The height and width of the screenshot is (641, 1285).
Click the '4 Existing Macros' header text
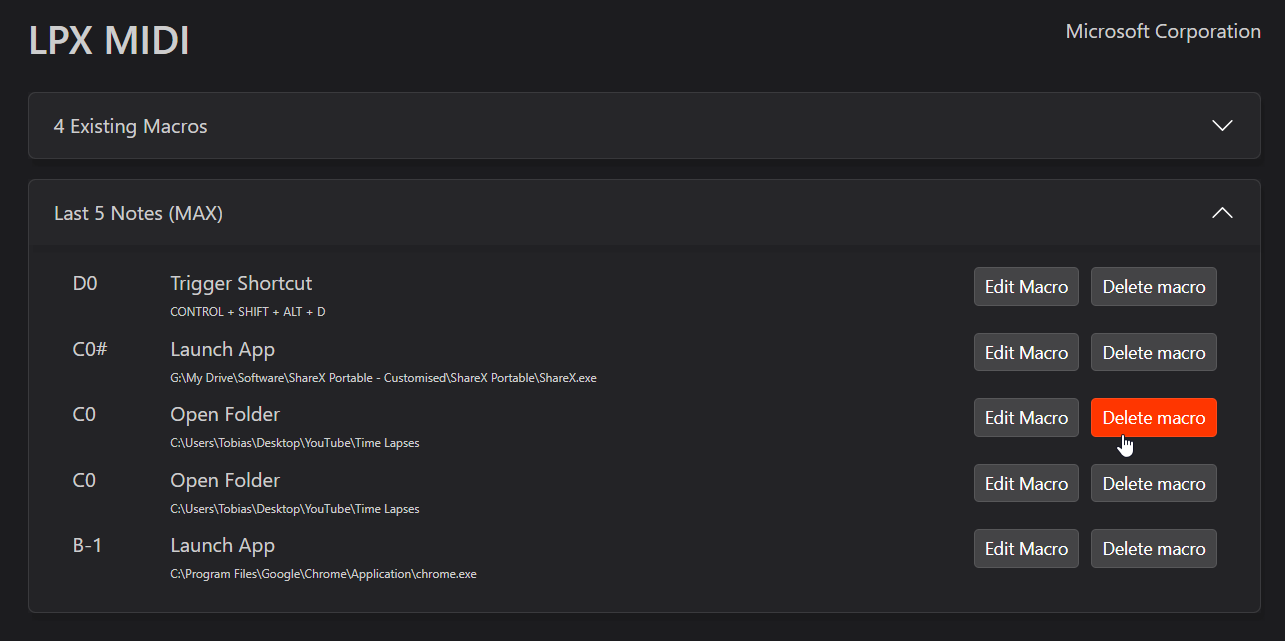tap(131, 127)
